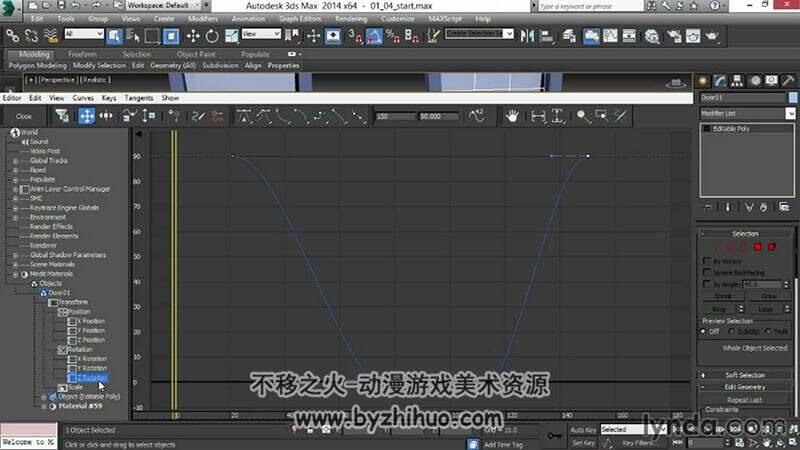This screenshot has width=800, height=450.
Task: Select the Link tool in main toolbar
Action: (x=12, y=35)
